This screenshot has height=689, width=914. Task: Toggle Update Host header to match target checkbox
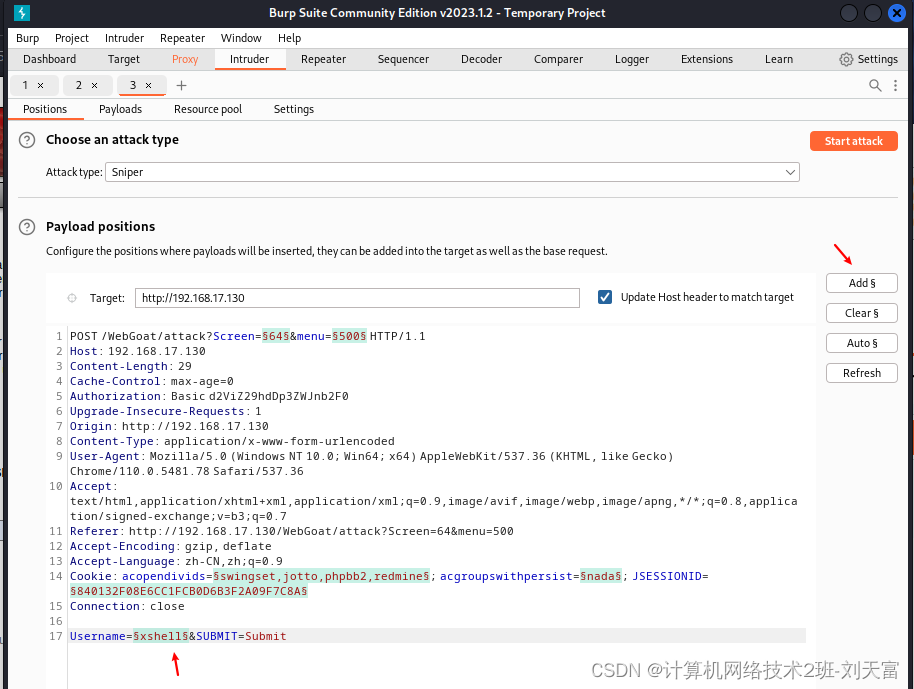pos(605,297)
